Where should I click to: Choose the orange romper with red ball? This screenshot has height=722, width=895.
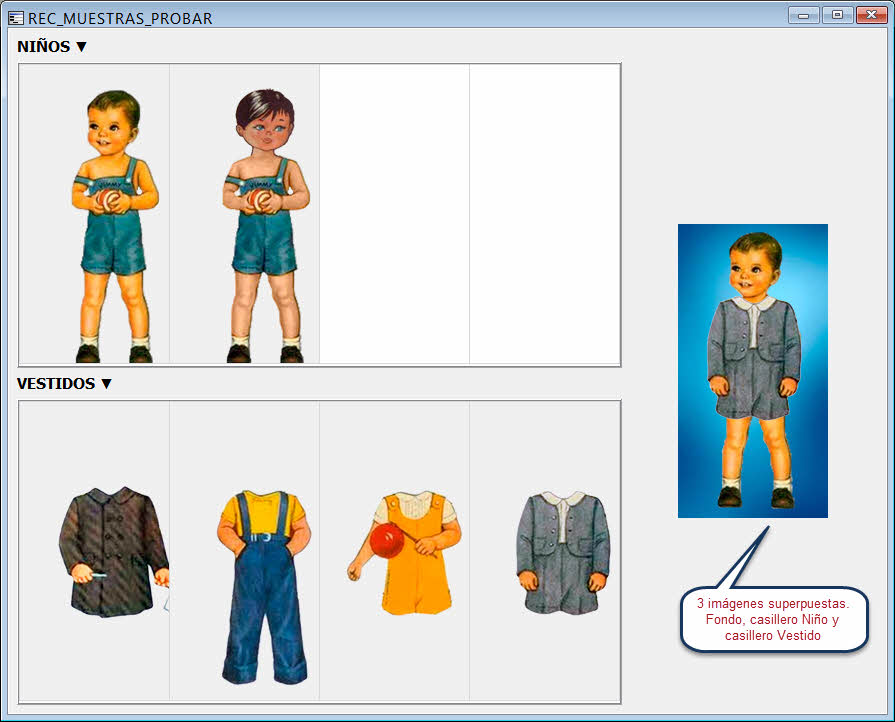(394, 551)
